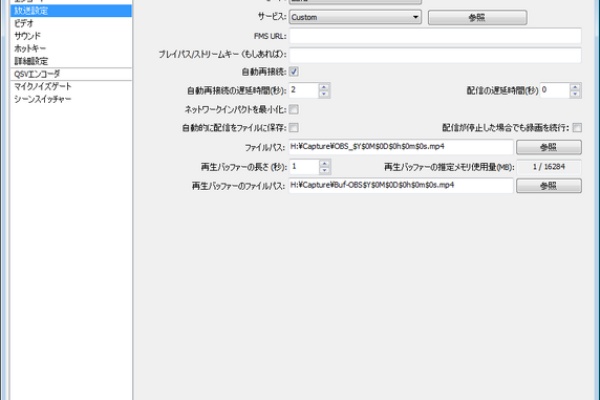Click the ファイルパス input field

pos(401,147)
